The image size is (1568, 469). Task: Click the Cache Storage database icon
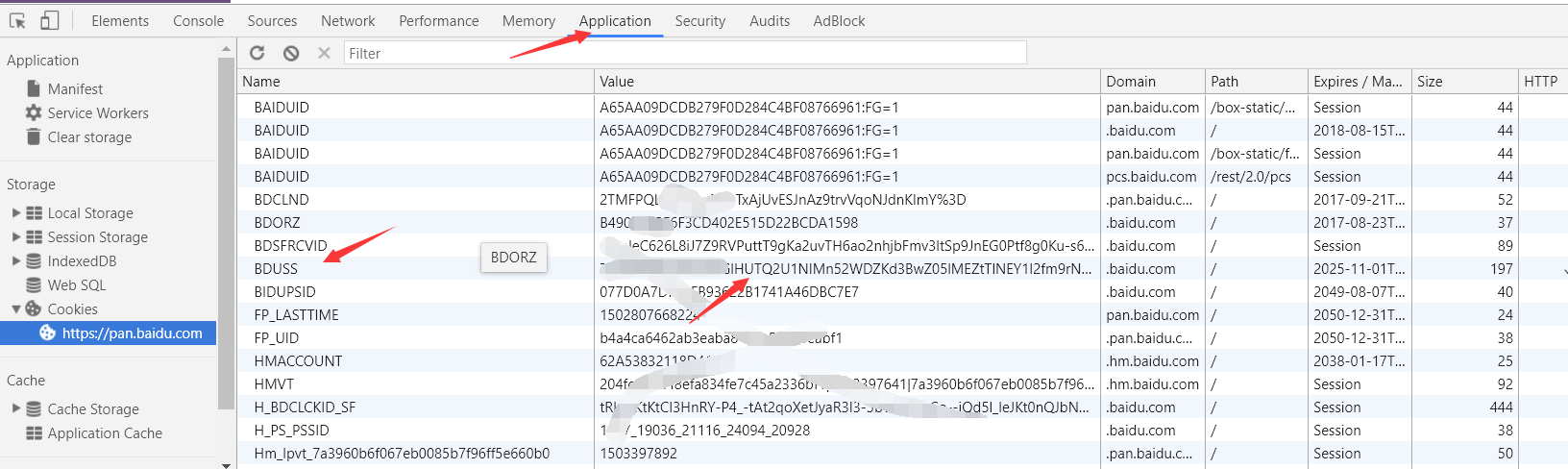click(x=34, y=409)
